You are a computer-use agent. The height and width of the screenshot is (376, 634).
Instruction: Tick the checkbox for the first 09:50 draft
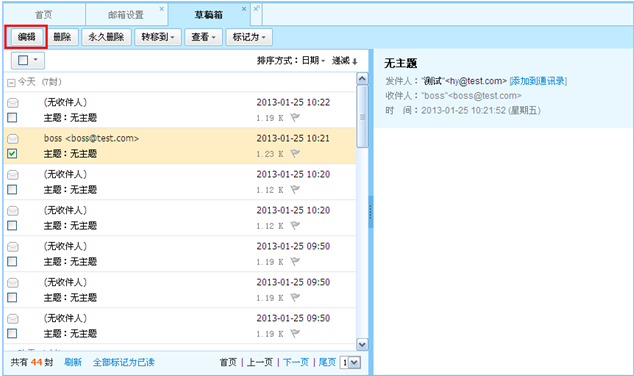click(12, 262)
